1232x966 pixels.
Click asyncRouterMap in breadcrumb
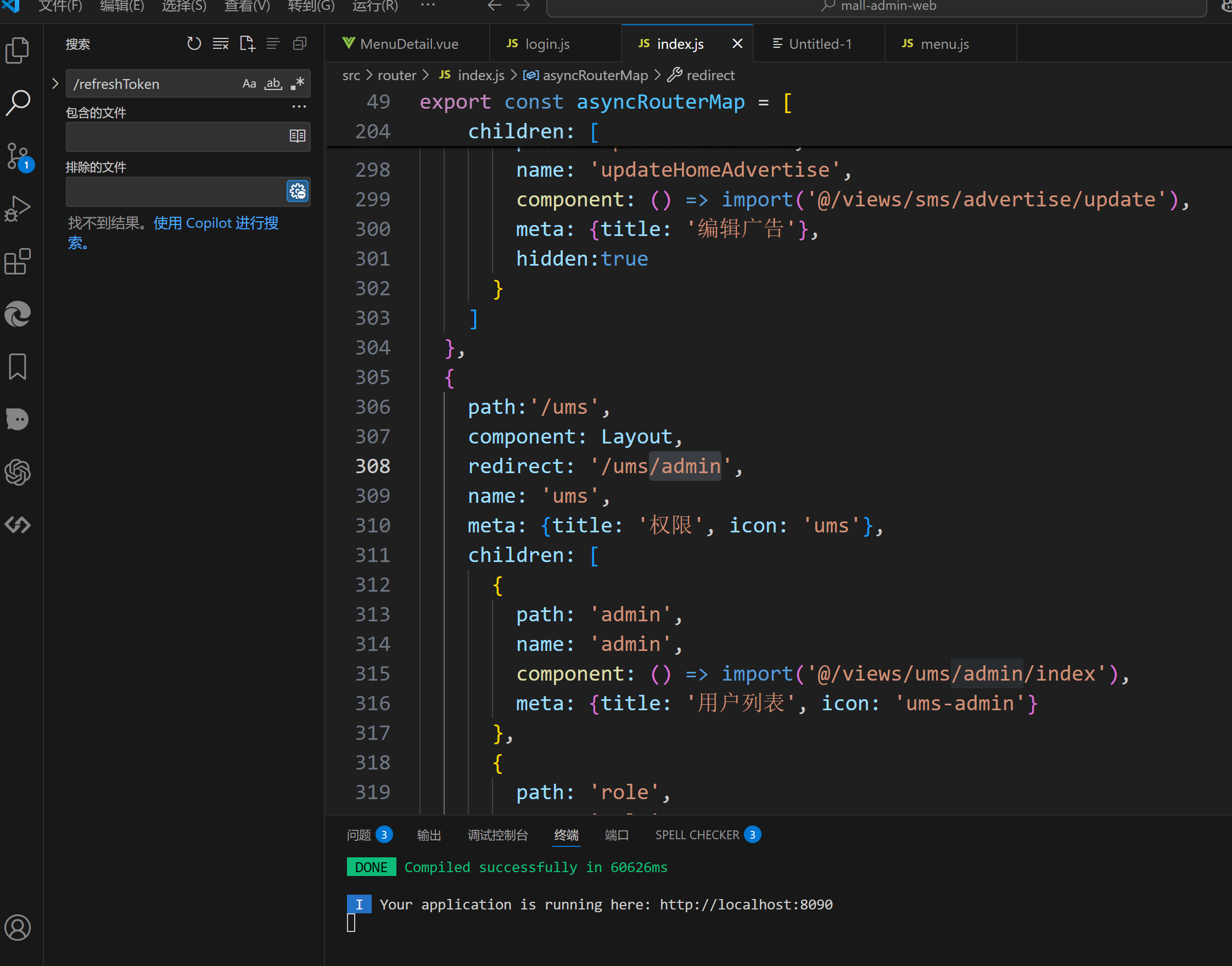tap(595, 75)
